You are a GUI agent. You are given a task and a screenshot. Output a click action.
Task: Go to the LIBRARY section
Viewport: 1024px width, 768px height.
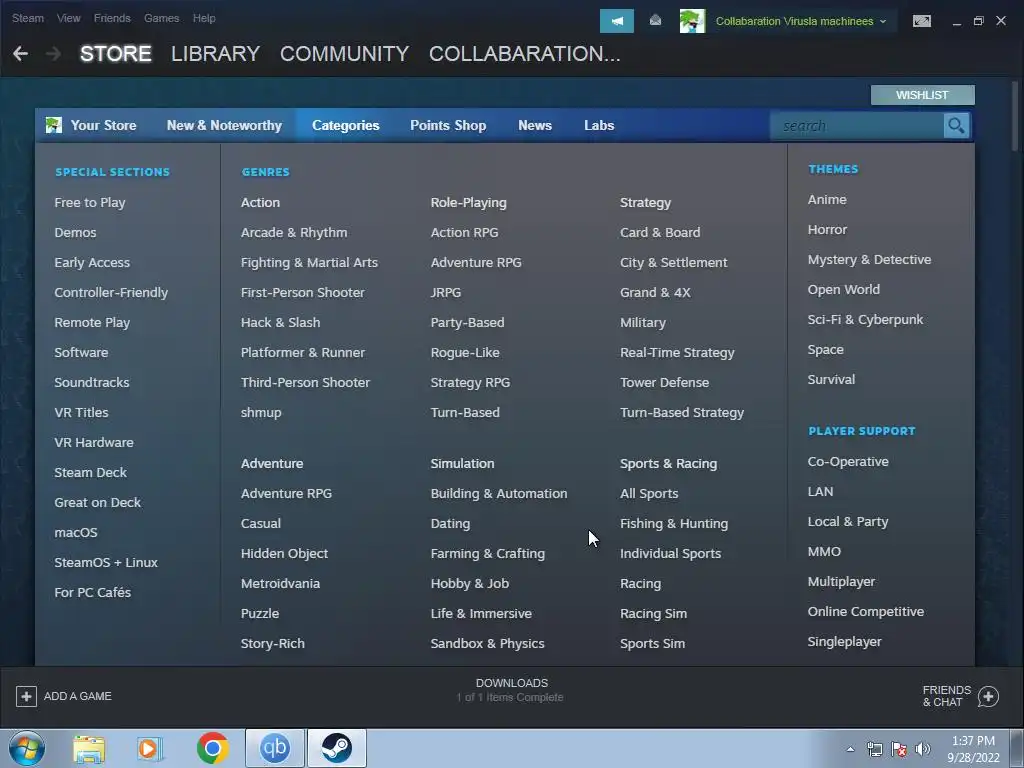click(216, 54)
